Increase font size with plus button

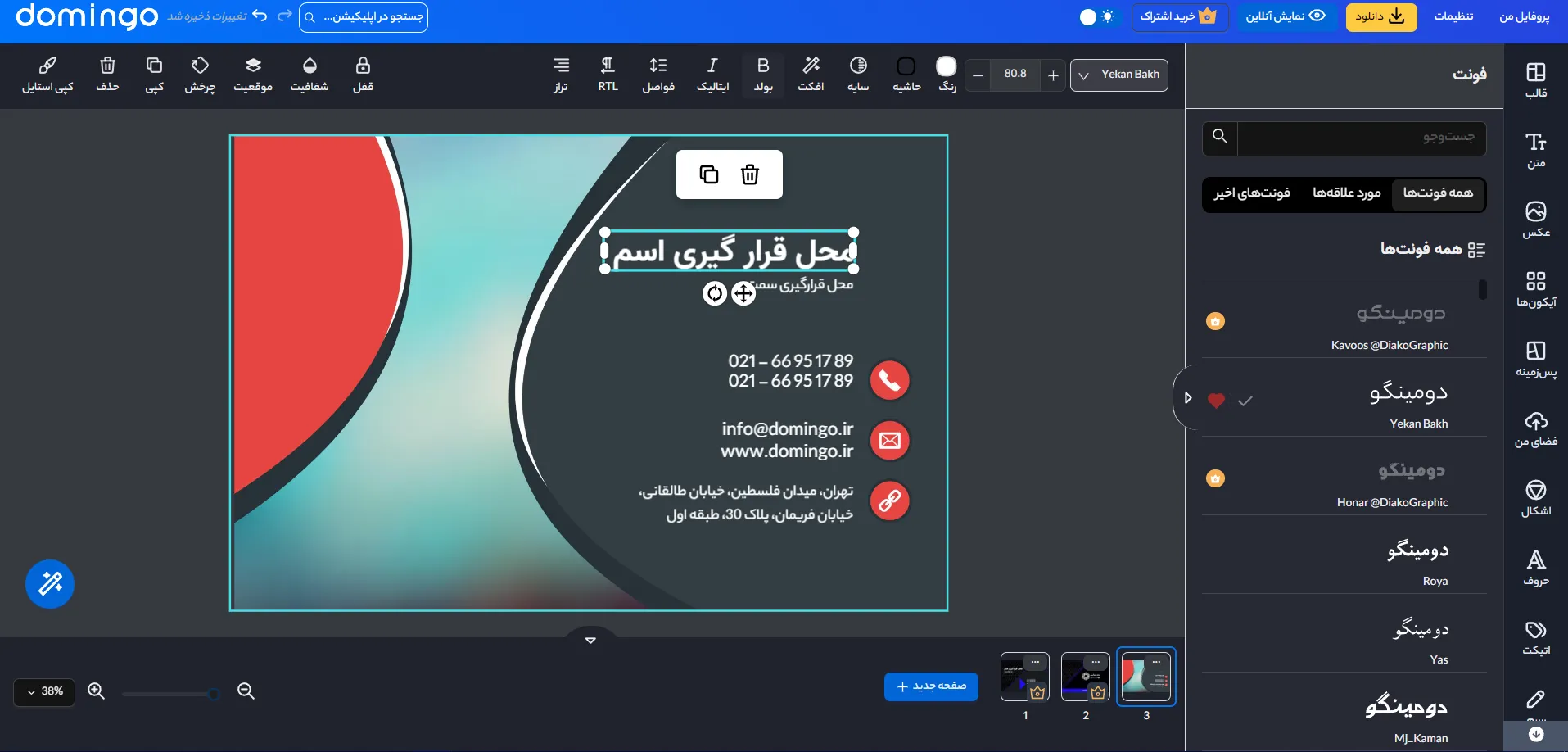pyautogui.click(x=1054, y=75)
